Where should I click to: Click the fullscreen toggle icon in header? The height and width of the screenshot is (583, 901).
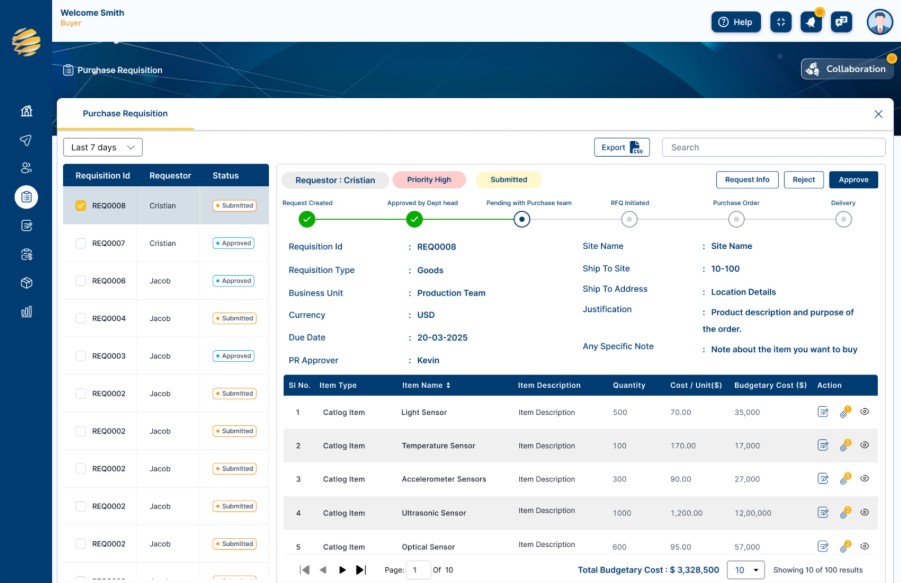[780, 22]
